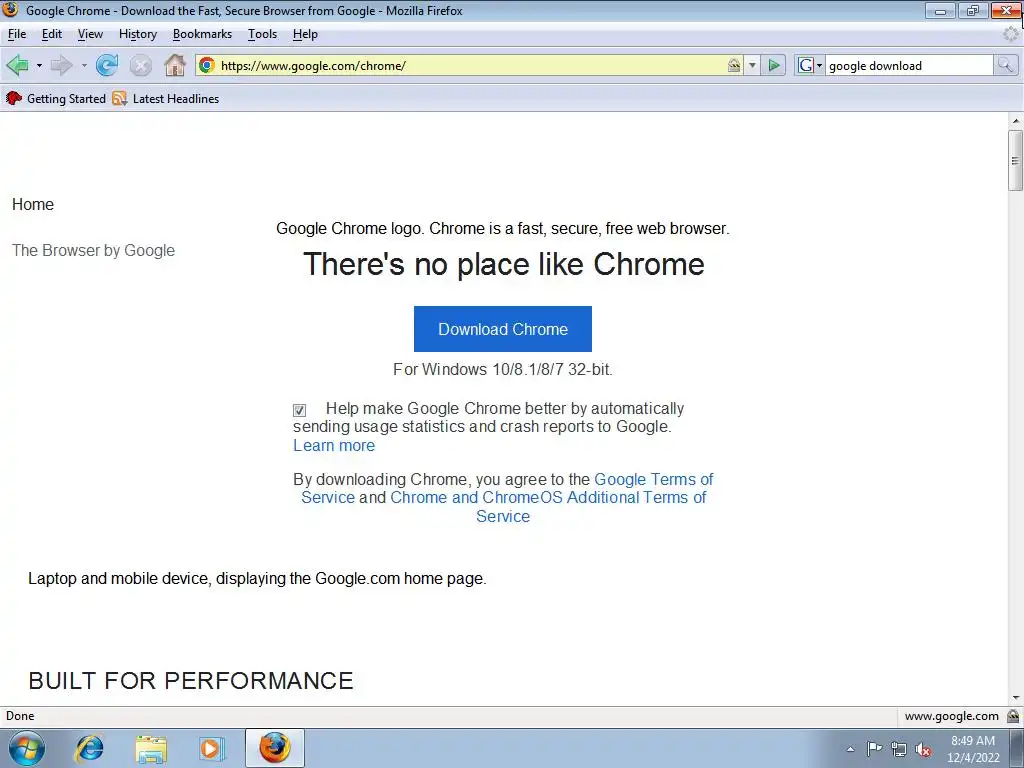Click the Getting Started bookmark icon
Viewport: 1024px width, 768px height.
[14, 99]
